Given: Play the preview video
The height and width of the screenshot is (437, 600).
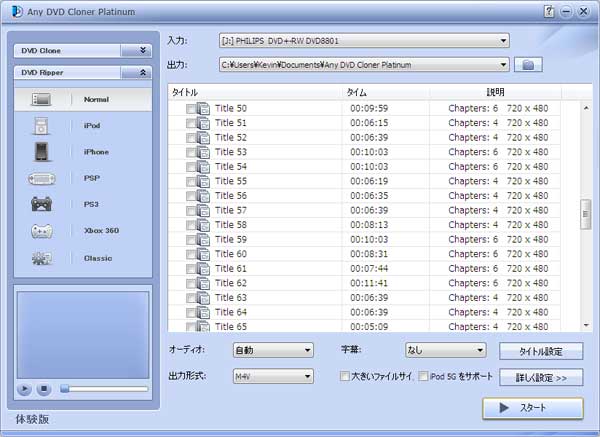Looking at the screenshot, I should click(24, 389).
